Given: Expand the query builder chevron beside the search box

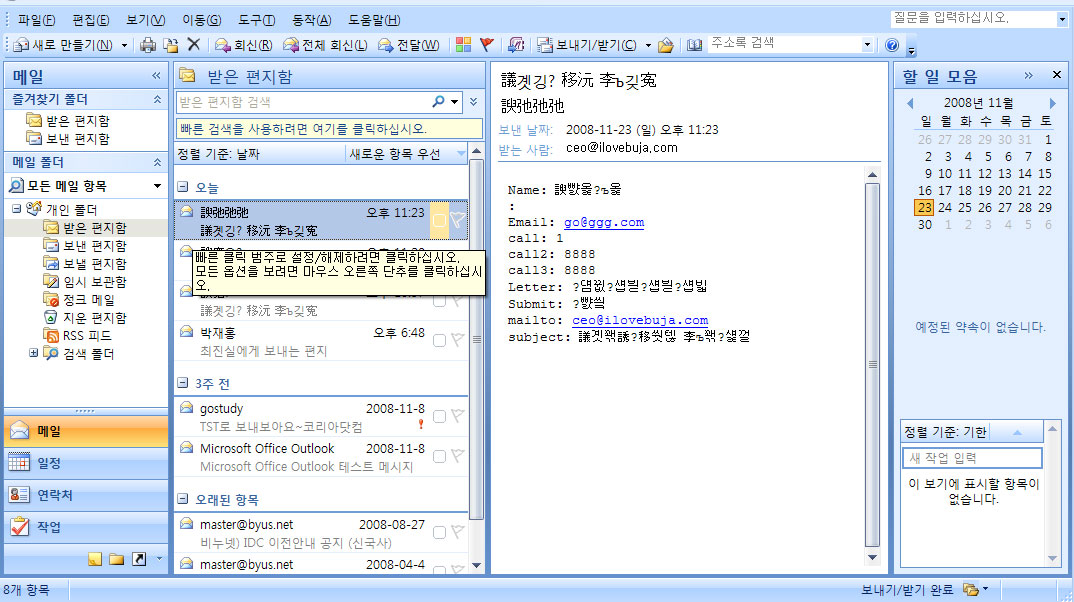Looking at the screenshot, I should [x=473, y=101].
